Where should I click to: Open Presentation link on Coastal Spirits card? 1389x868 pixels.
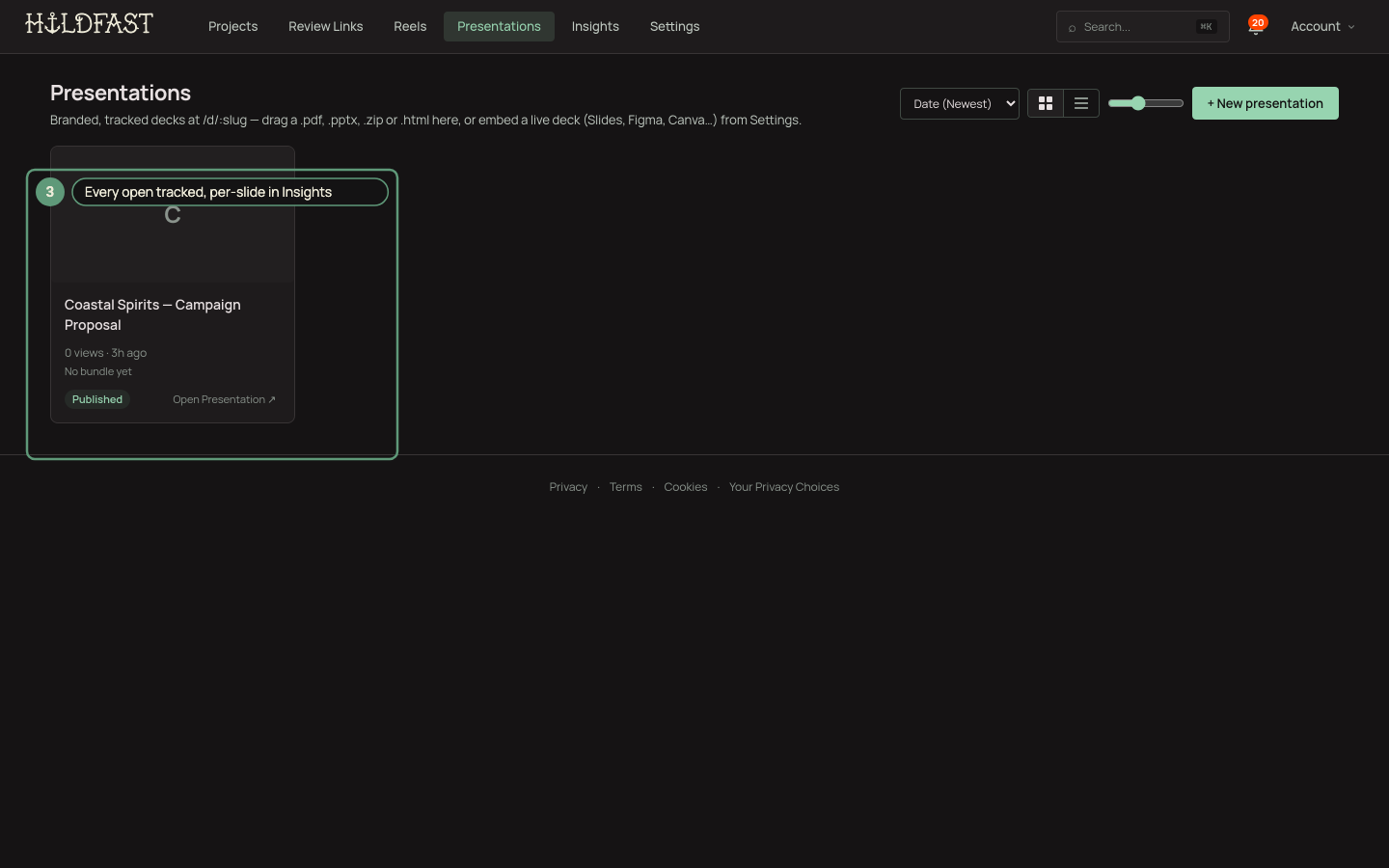point(224,399)
